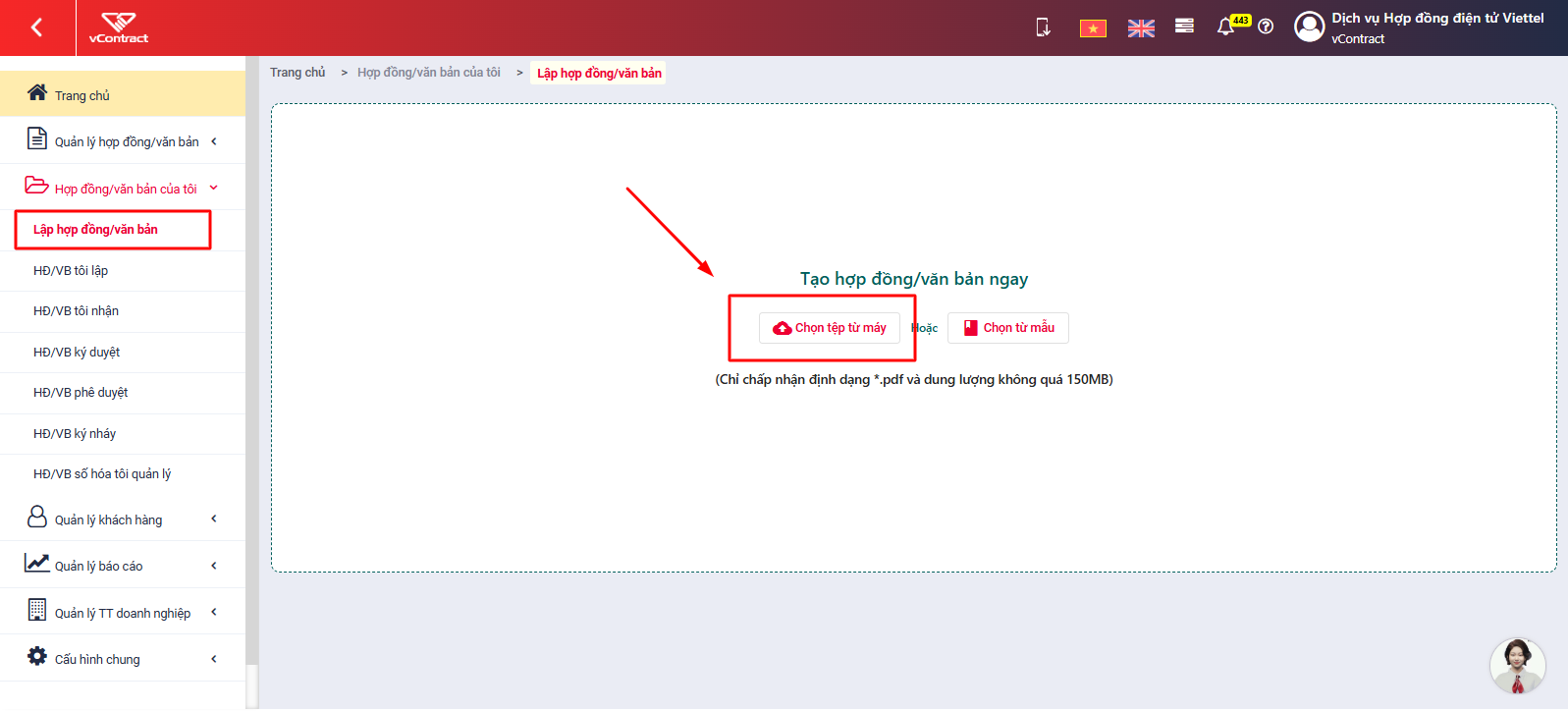Viewport: 1568px width, 711px height.
Task: Click the back arrow in the header
Action: [37, 27]
